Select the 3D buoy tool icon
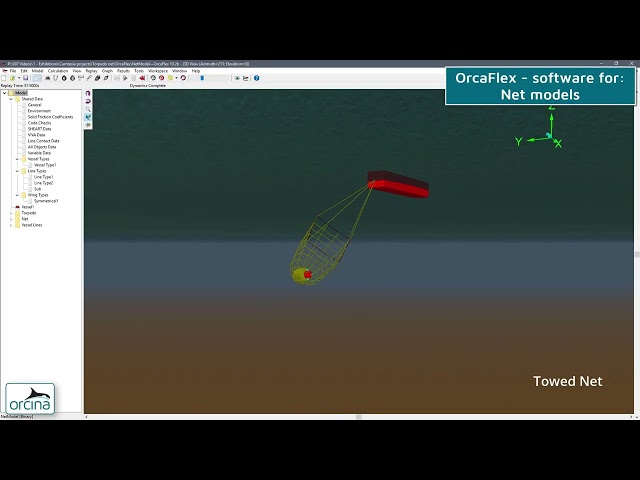The height and width of the screenshot is (480, 640). tap(72, 78)
